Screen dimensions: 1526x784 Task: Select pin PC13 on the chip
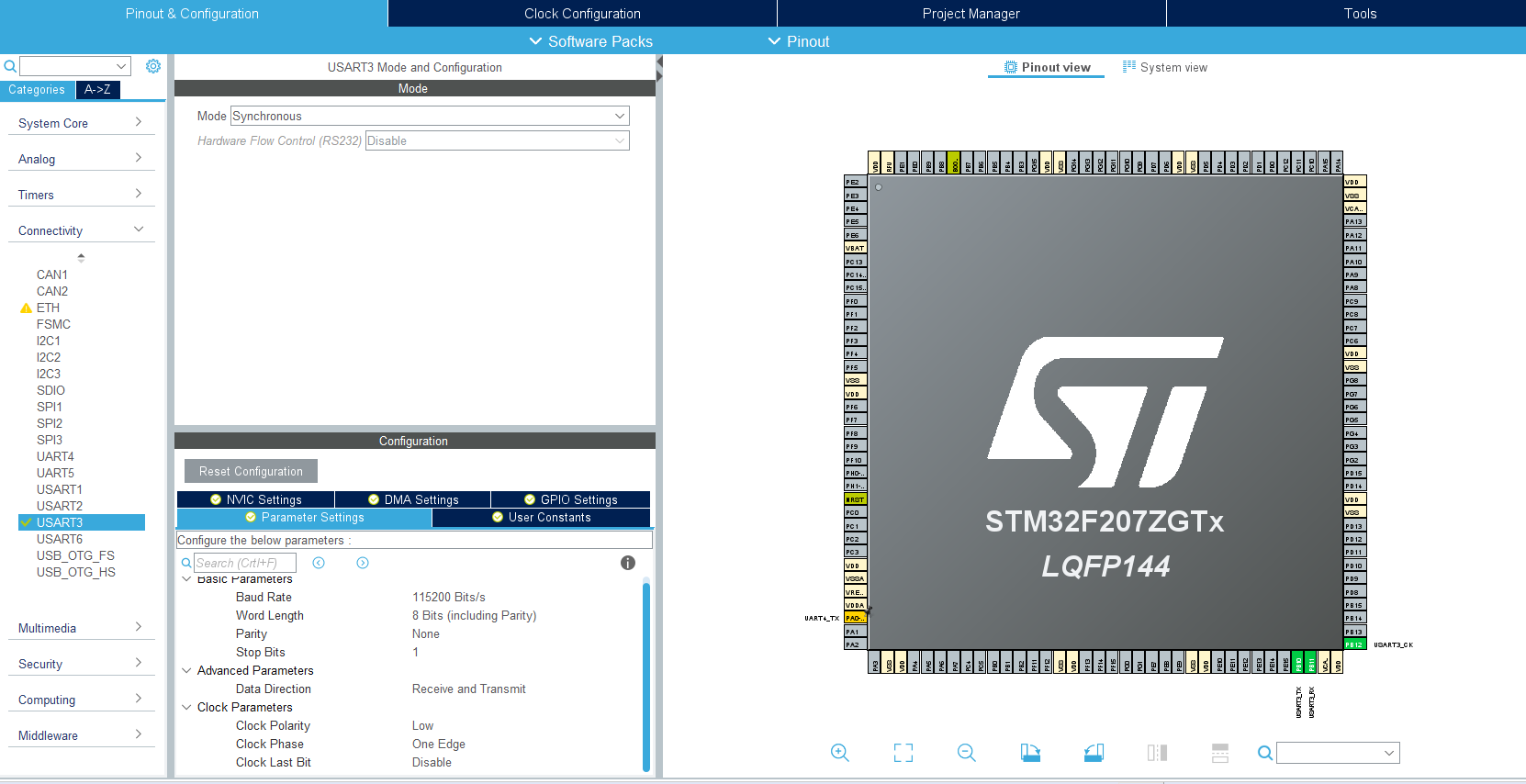855,262
